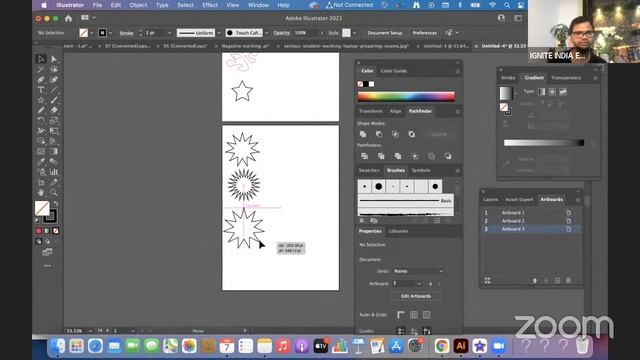
Task: Click Merge pathfinder icon
Action: tap(398, 156)
